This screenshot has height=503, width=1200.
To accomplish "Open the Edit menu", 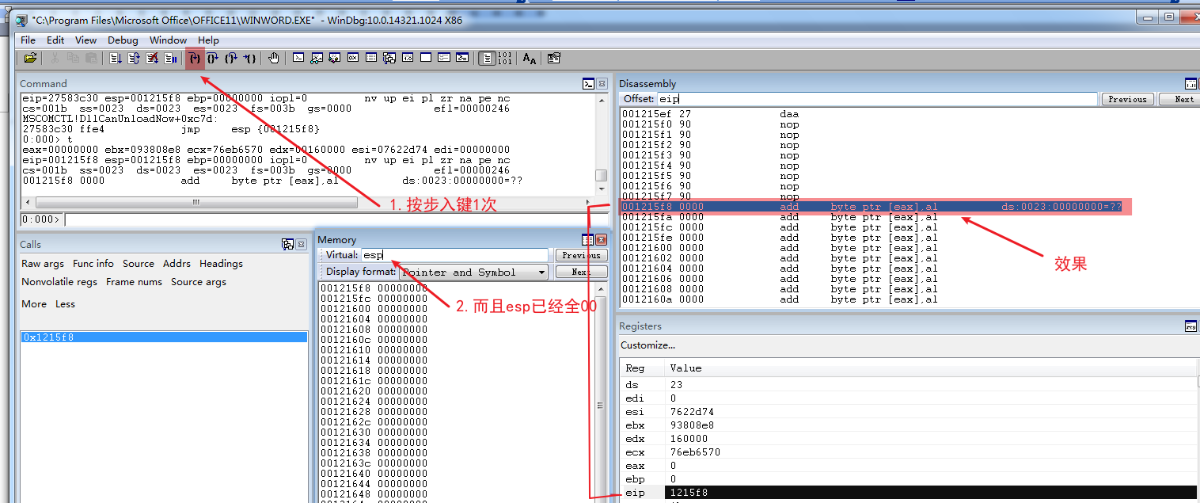I will click(x=55, y=40).
